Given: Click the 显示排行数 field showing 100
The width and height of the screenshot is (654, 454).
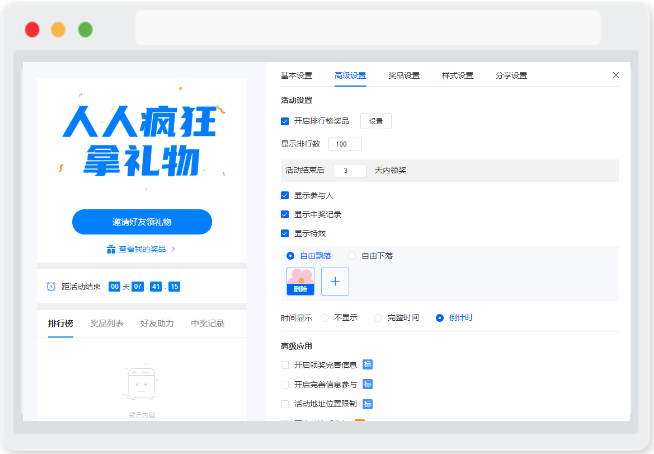Looking at the screenshot, I should [345, 144].
